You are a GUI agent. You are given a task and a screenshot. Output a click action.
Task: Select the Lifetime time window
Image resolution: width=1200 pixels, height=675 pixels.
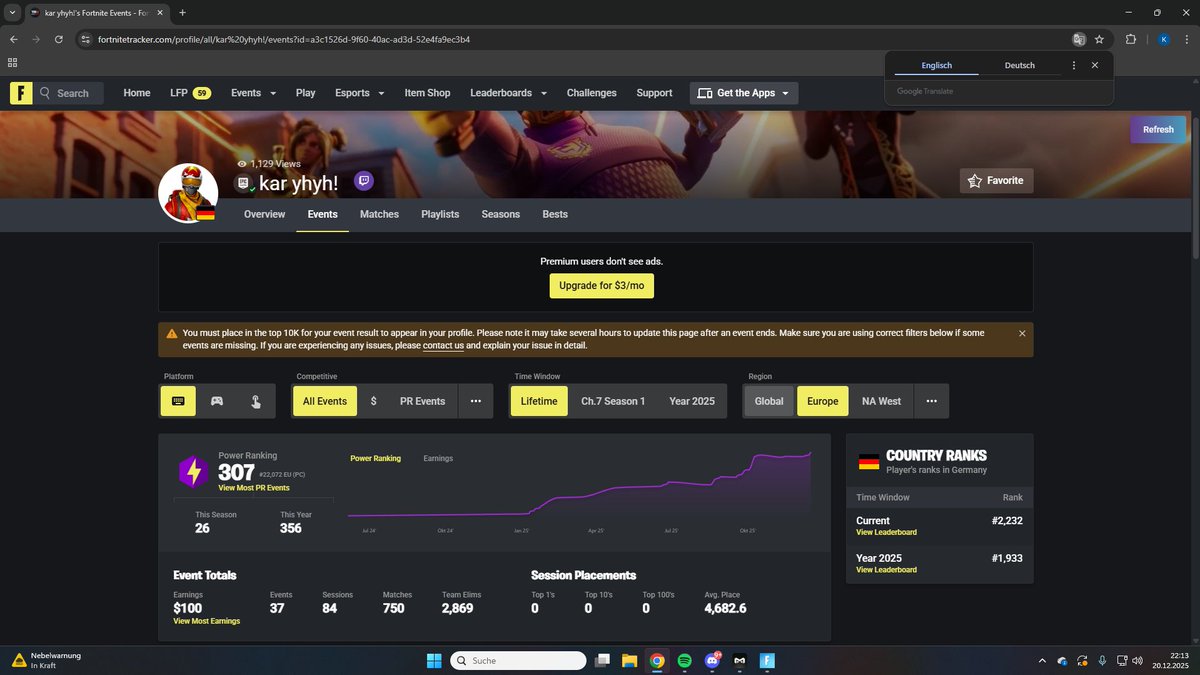point(539,401)
